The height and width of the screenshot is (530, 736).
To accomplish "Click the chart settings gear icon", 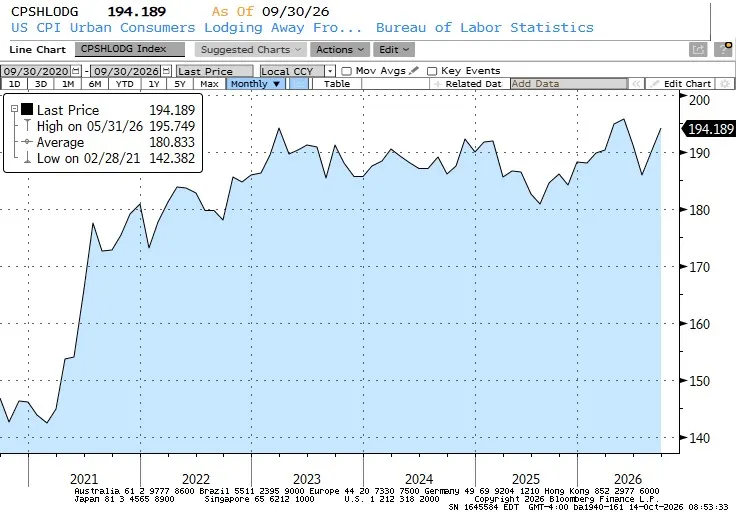I will click(x=725, y=84).
